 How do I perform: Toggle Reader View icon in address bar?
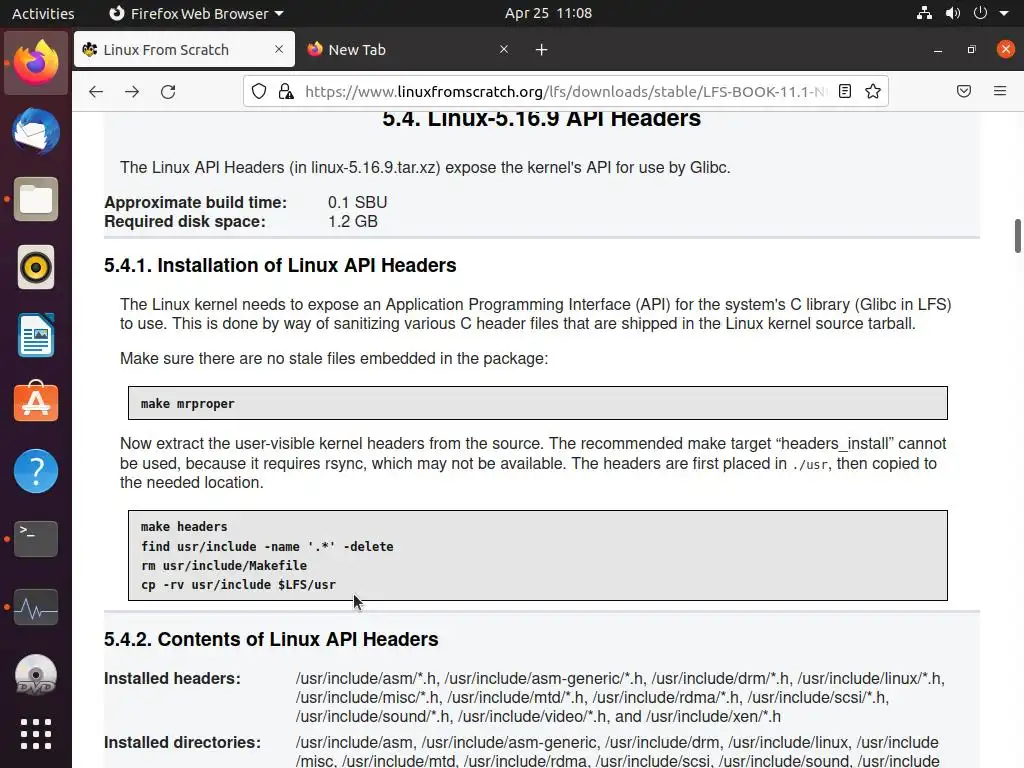844,91
